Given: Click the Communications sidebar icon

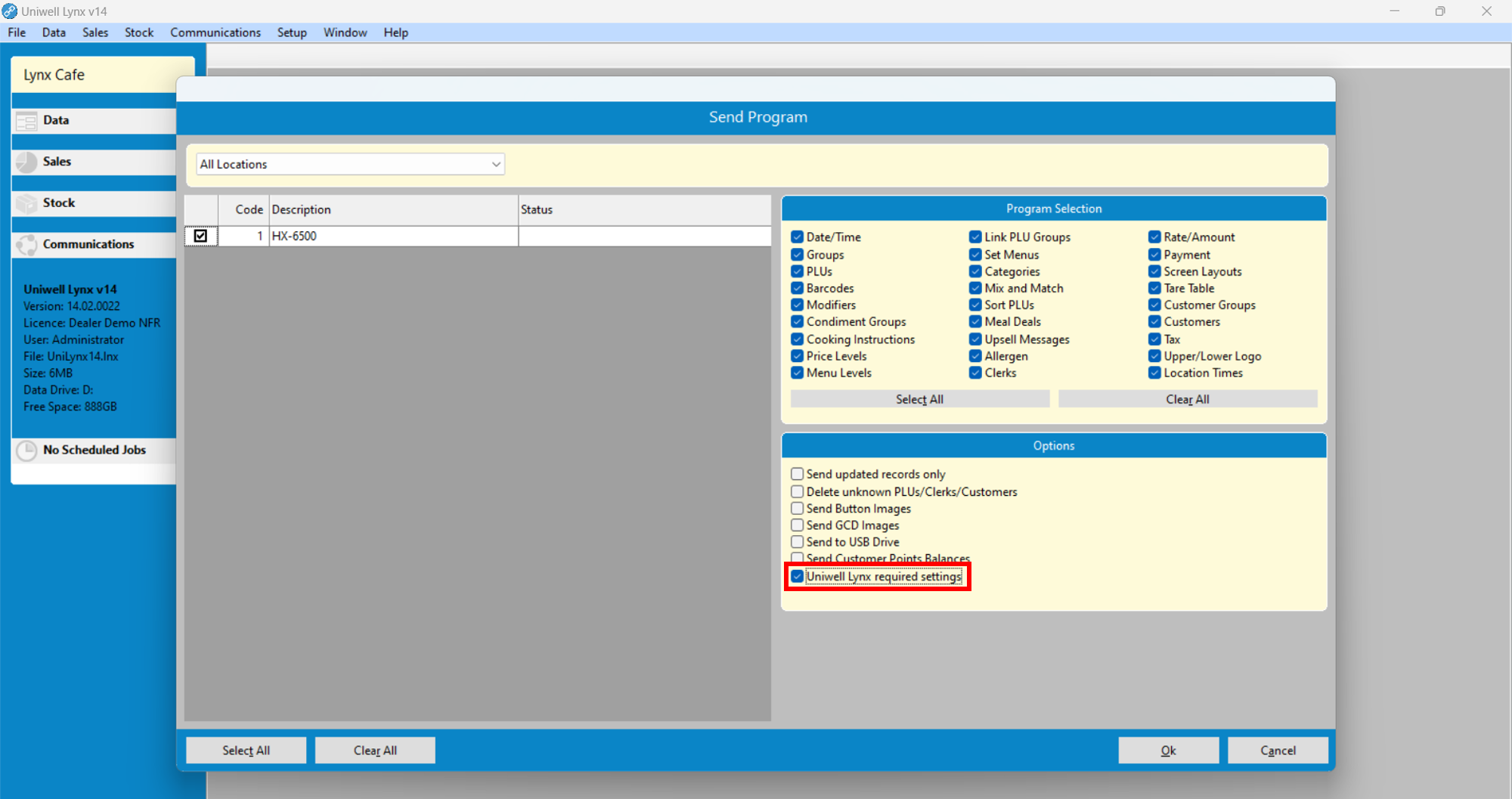Looking at the screenshot, I should click(x=26, y=244).
